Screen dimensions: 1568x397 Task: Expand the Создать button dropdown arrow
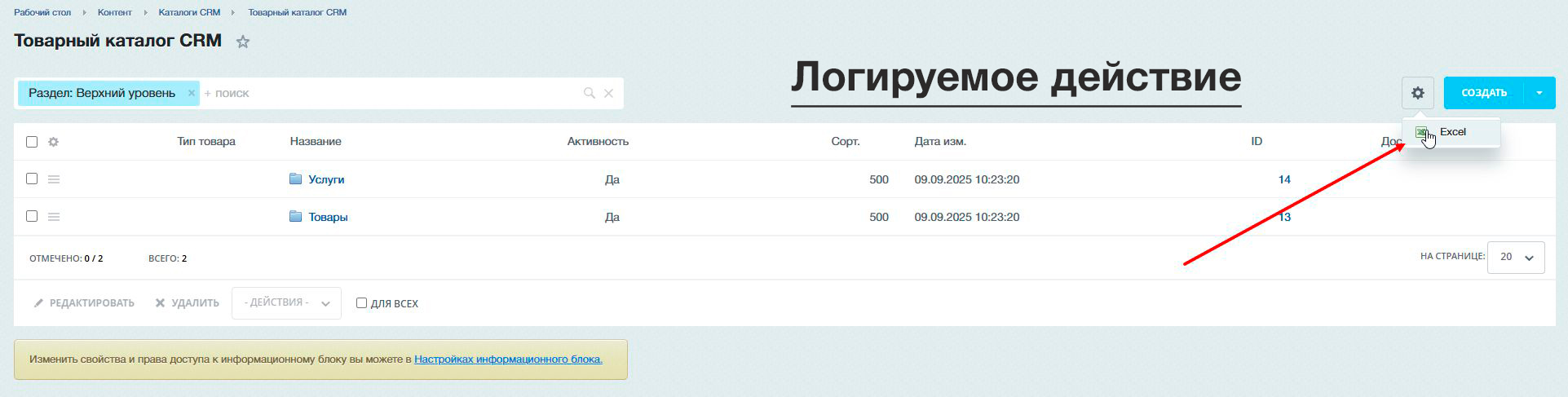(x=1539, y=93)
